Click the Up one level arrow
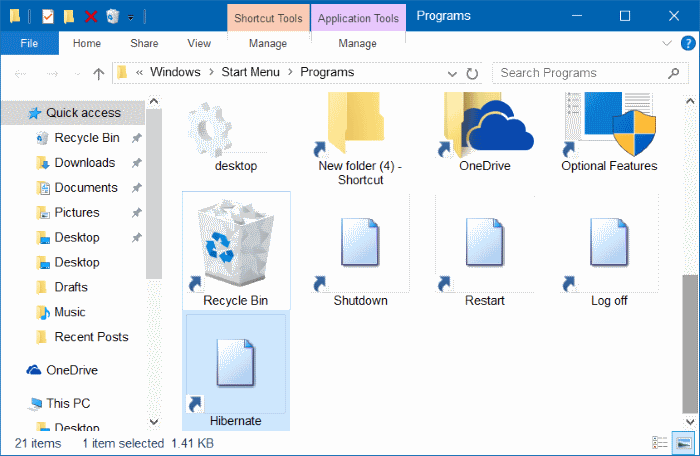The height and width of the screenshot is (456, 700). (x=98, y=73)
